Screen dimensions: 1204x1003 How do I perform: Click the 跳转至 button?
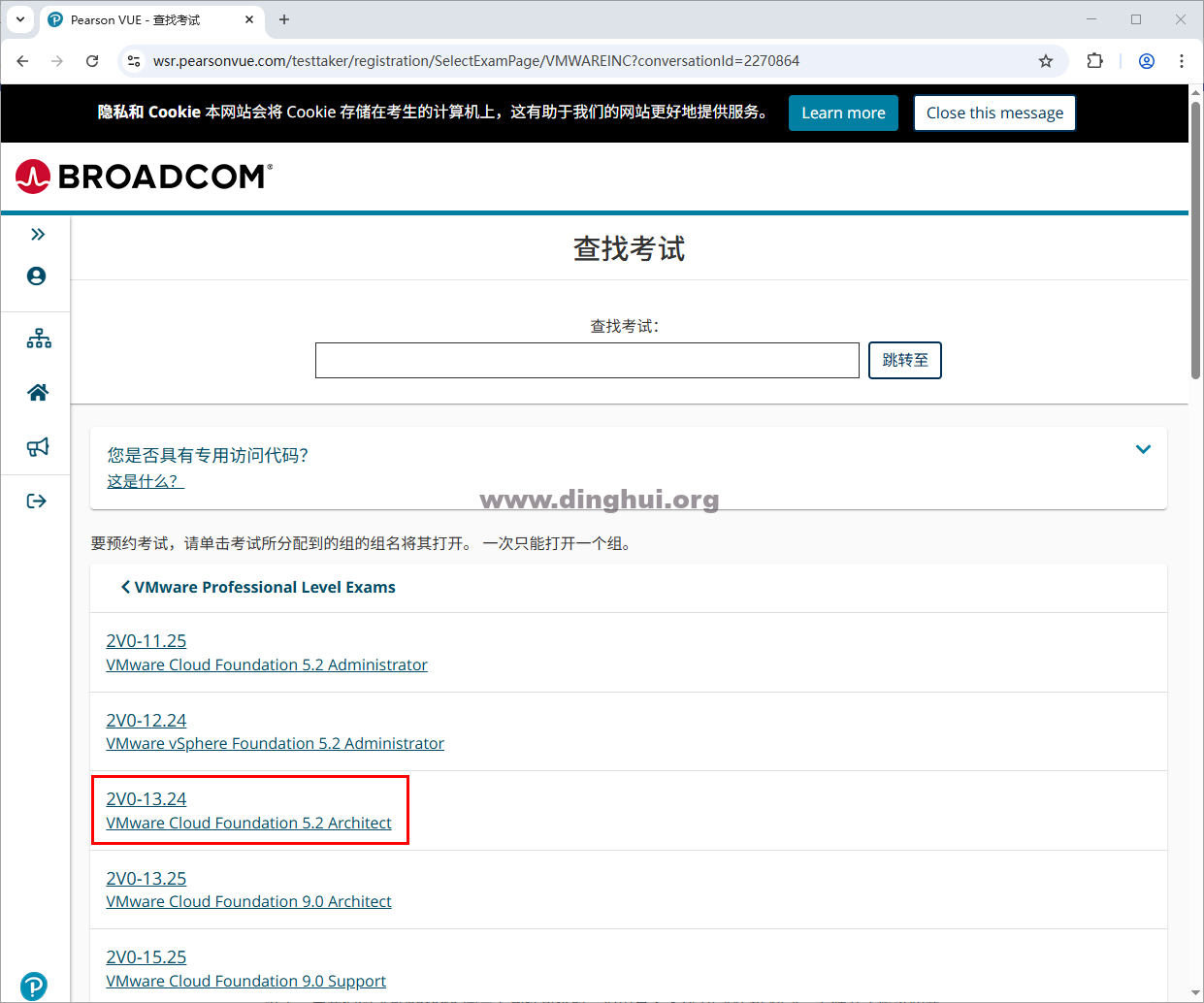[905, 360]
